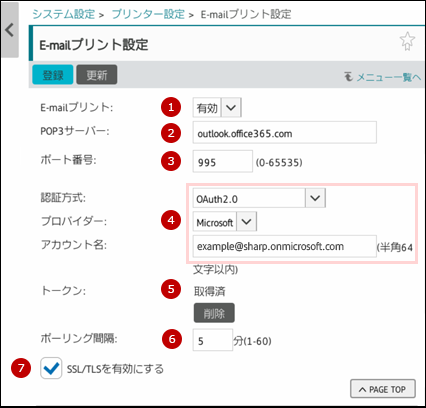Click the ポーリング間隔 input field
The image size is (426, 408).
[x=213, y=340]
